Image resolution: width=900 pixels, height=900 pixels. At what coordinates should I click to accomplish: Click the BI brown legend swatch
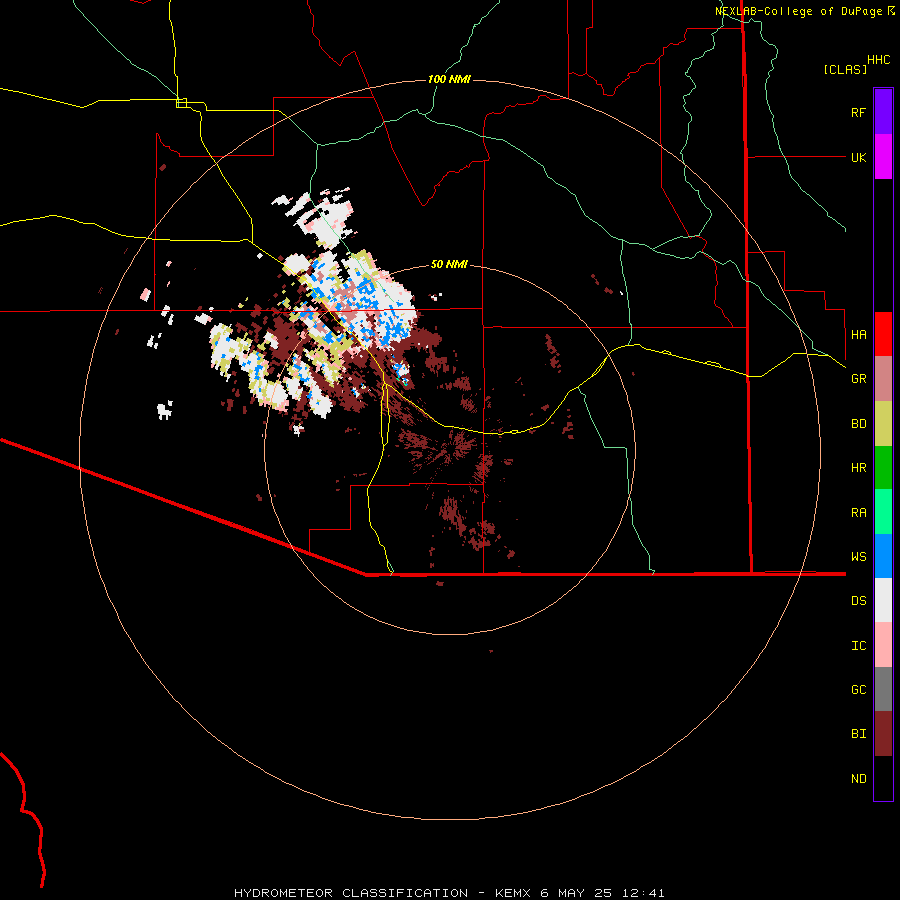coord(883,734)
